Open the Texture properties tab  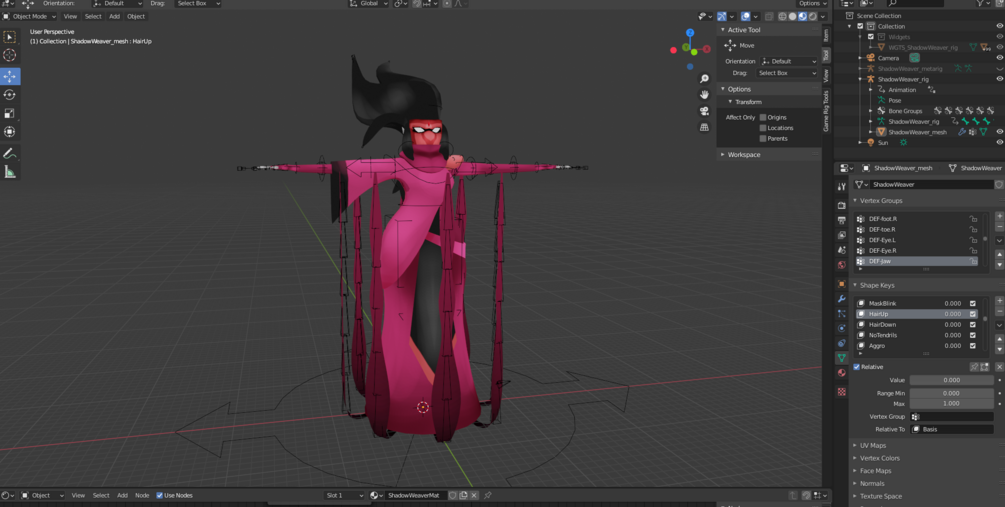[x=842, y=392]
